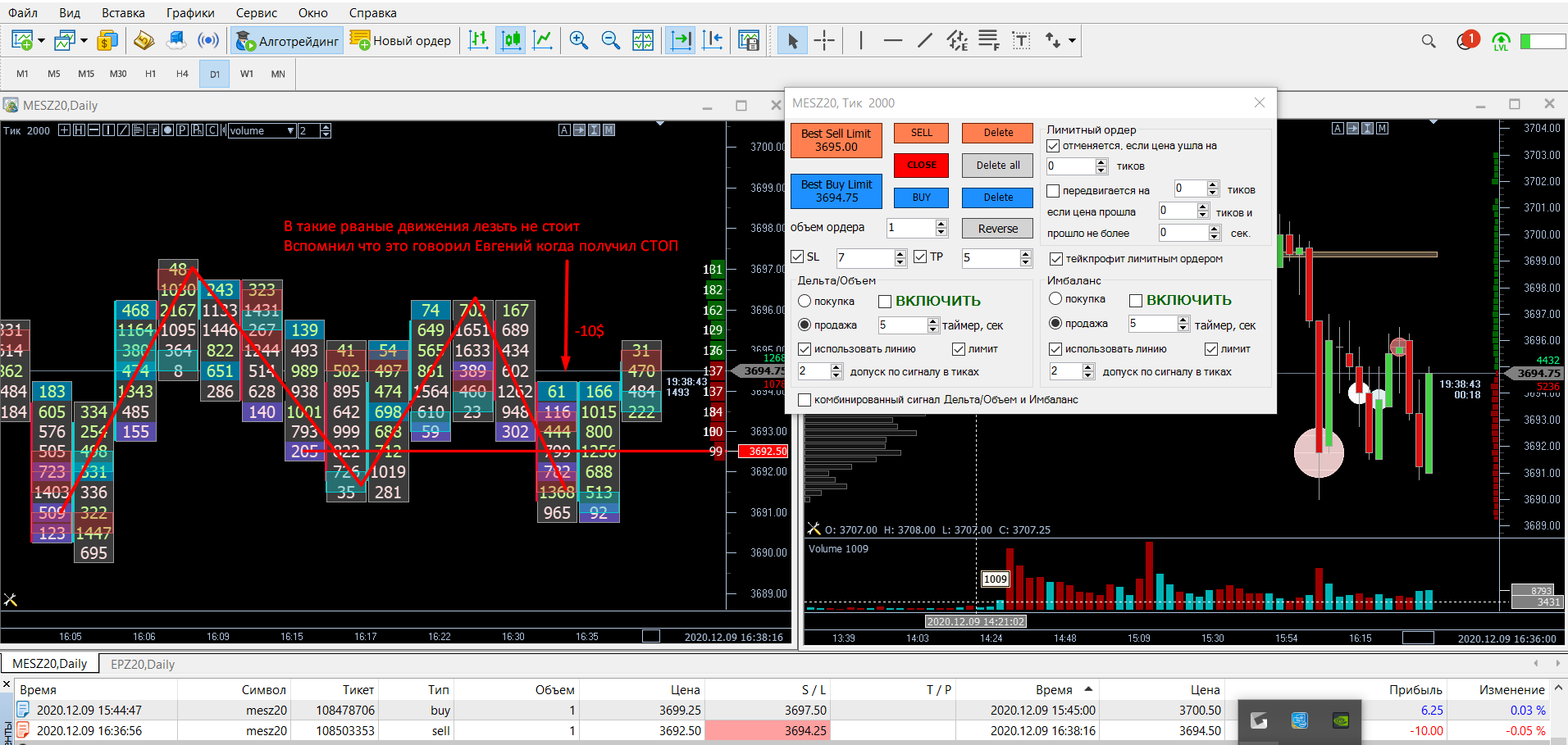Click the green LVL icon
The height and width of the screenshot is (745, 1568).
point(1501,41)
